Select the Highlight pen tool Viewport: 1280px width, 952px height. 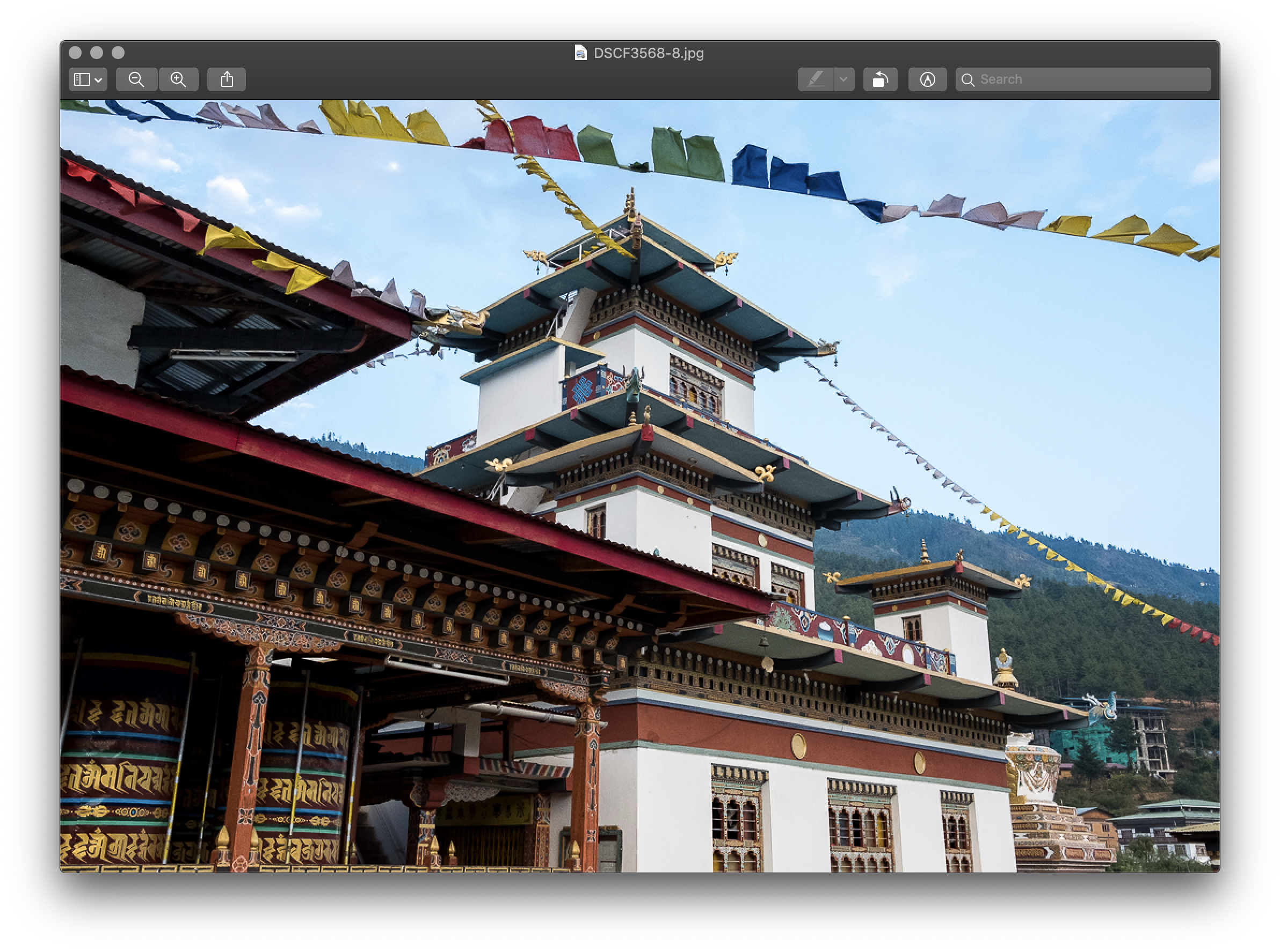click(x=815, y=79)
